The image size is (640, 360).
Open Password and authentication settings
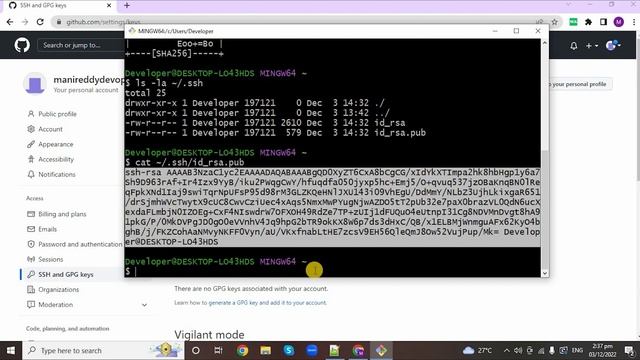coord(80,244)
